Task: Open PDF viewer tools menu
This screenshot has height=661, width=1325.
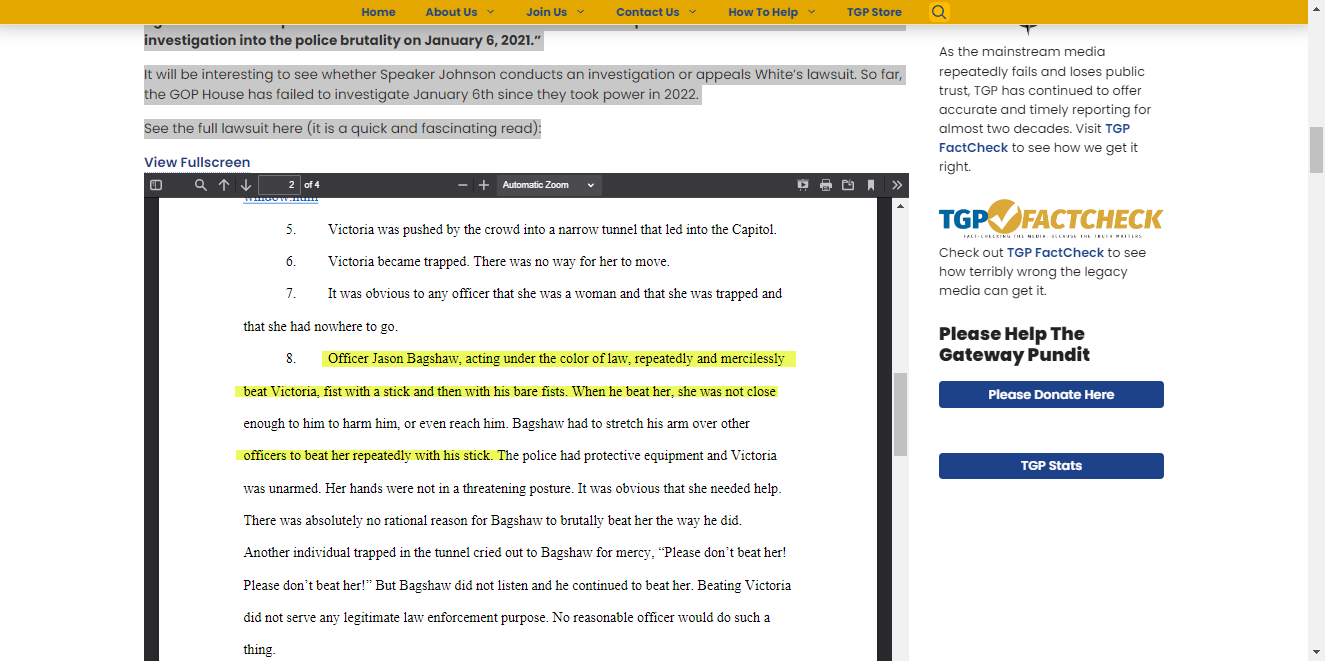Action: (x=897, y=185)
